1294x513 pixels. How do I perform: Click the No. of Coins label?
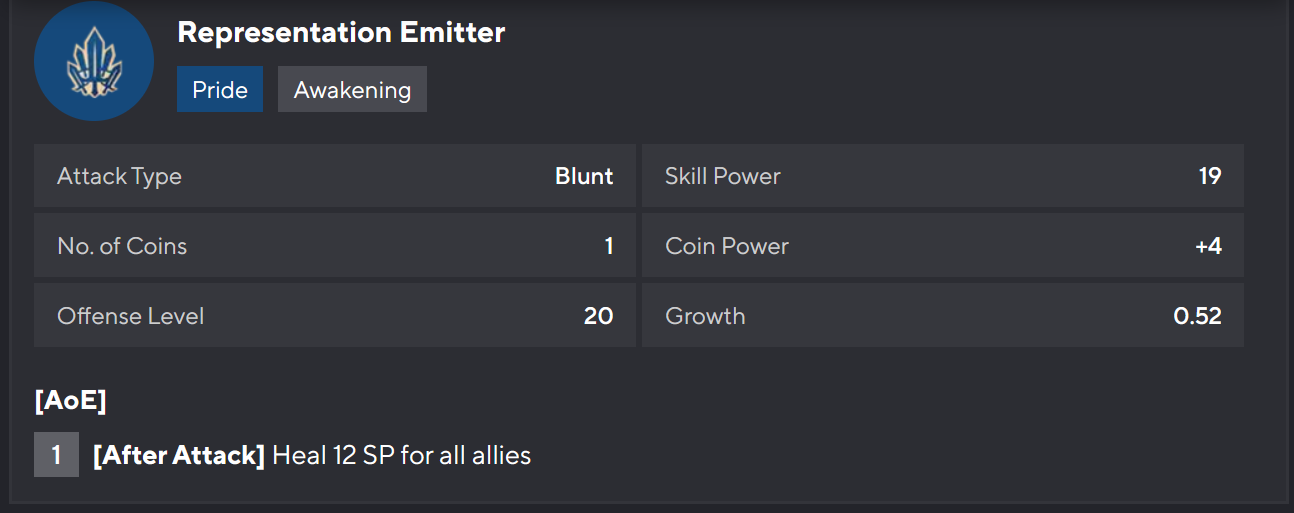(x=122, y=246)
